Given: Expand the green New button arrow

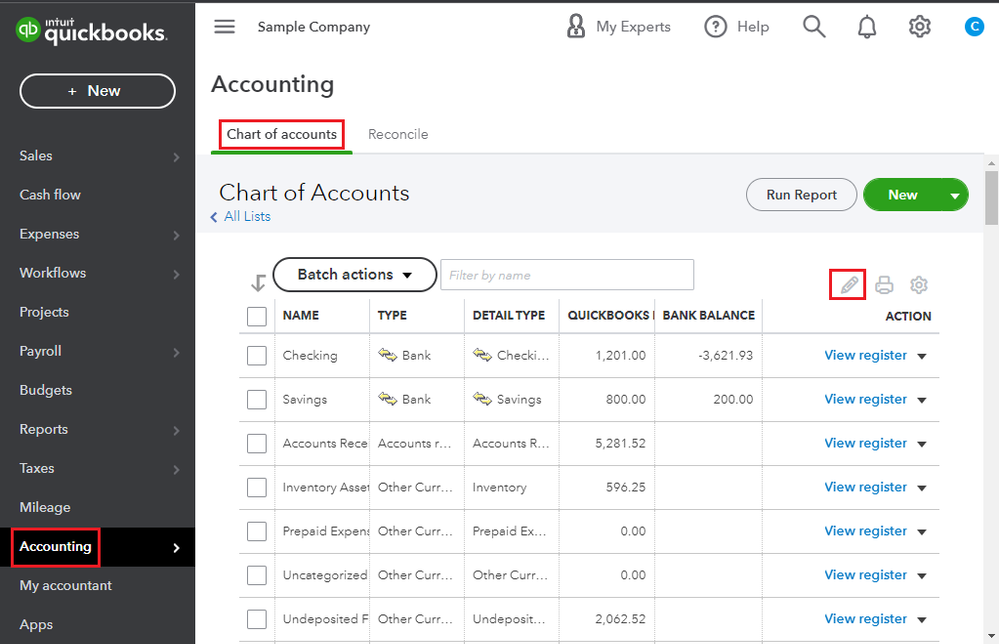Looking at the screenshot, I should [955, 196].
